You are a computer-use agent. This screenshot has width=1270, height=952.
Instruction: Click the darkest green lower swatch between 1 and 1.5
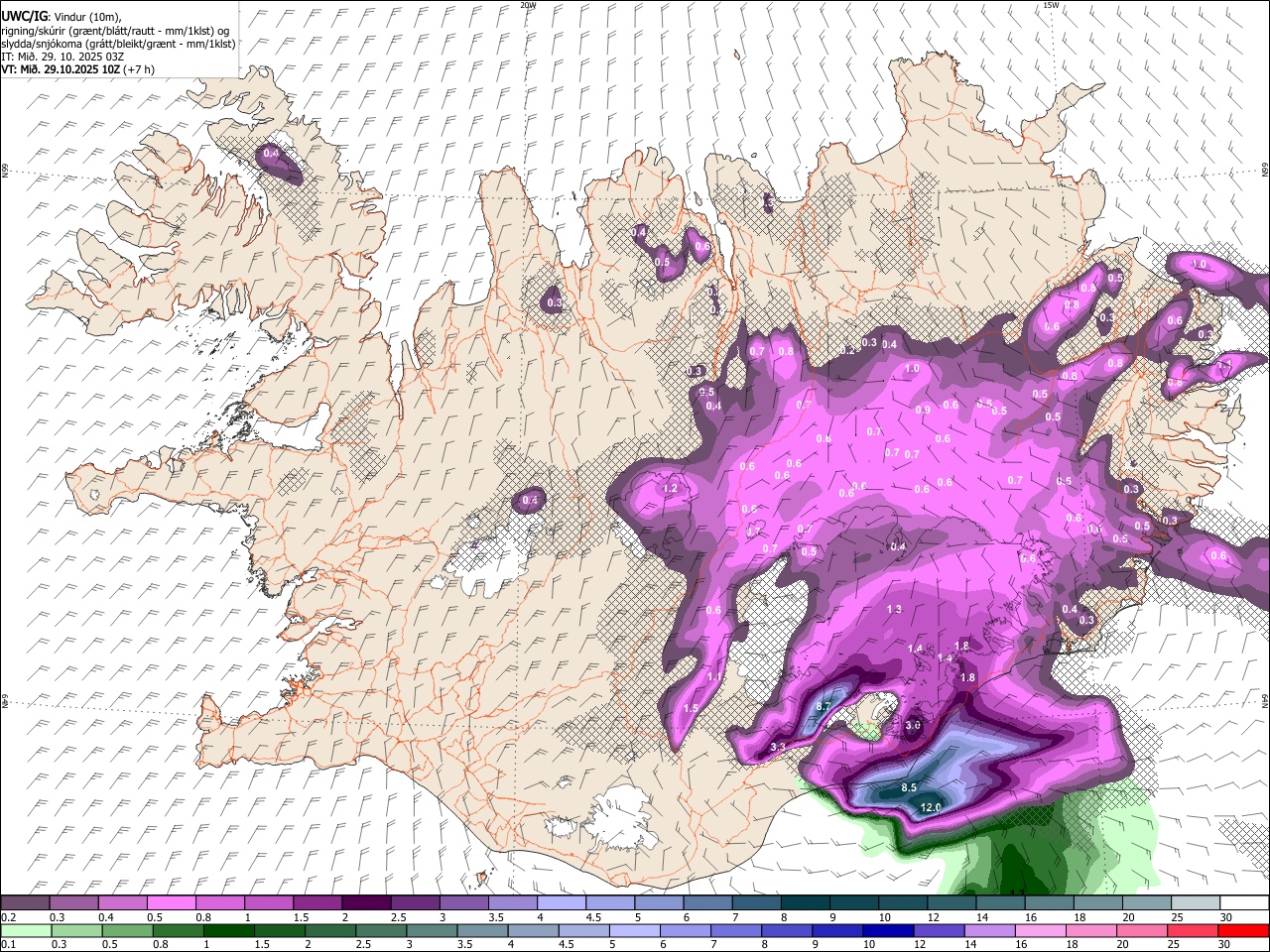pyautogui.click(x=228, y=930)
